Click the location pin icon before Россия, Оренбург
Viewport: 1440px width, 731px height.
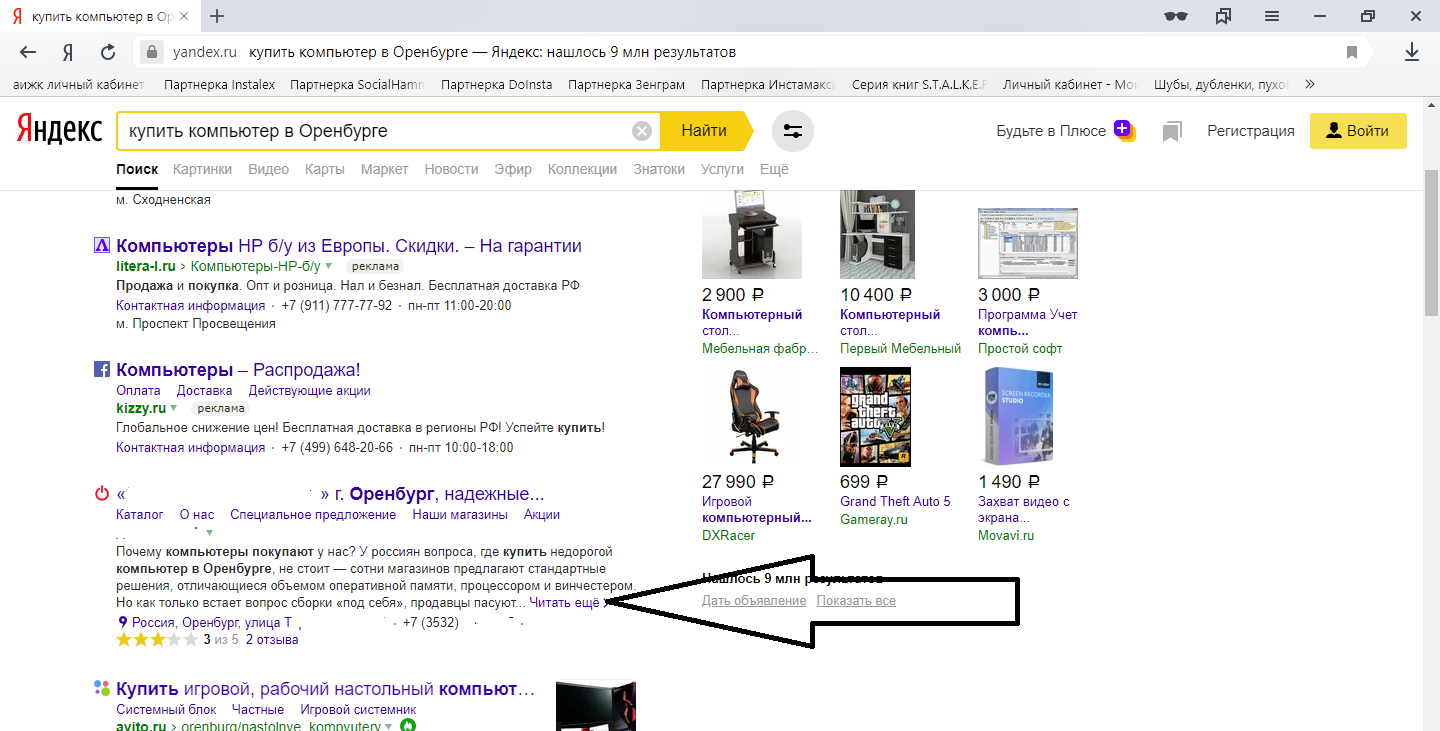[x=123, y=622]
